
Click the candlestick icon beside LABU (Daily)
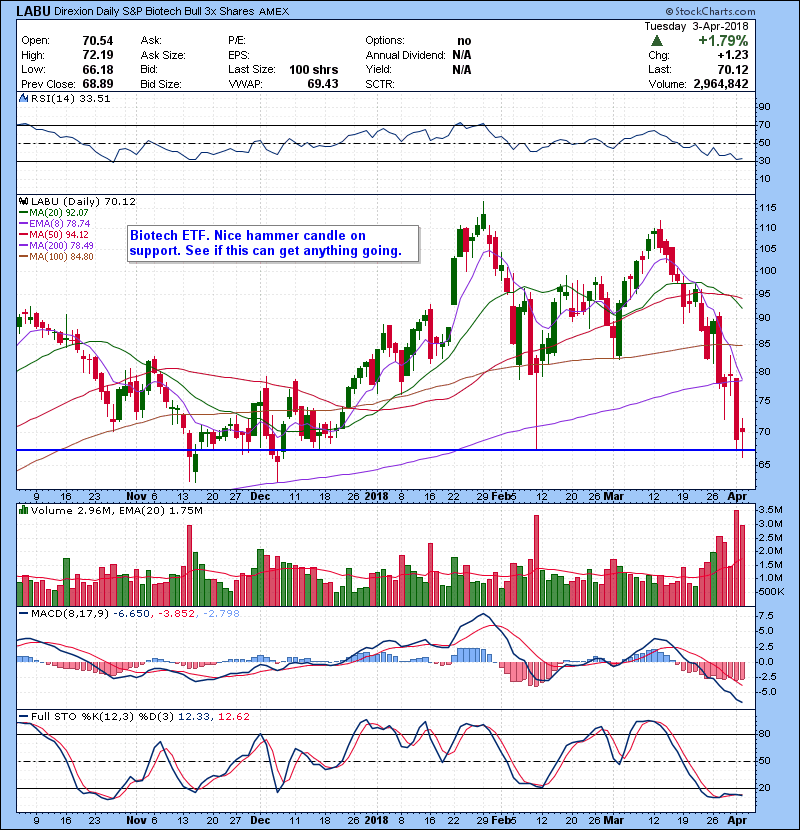[23, 202]
